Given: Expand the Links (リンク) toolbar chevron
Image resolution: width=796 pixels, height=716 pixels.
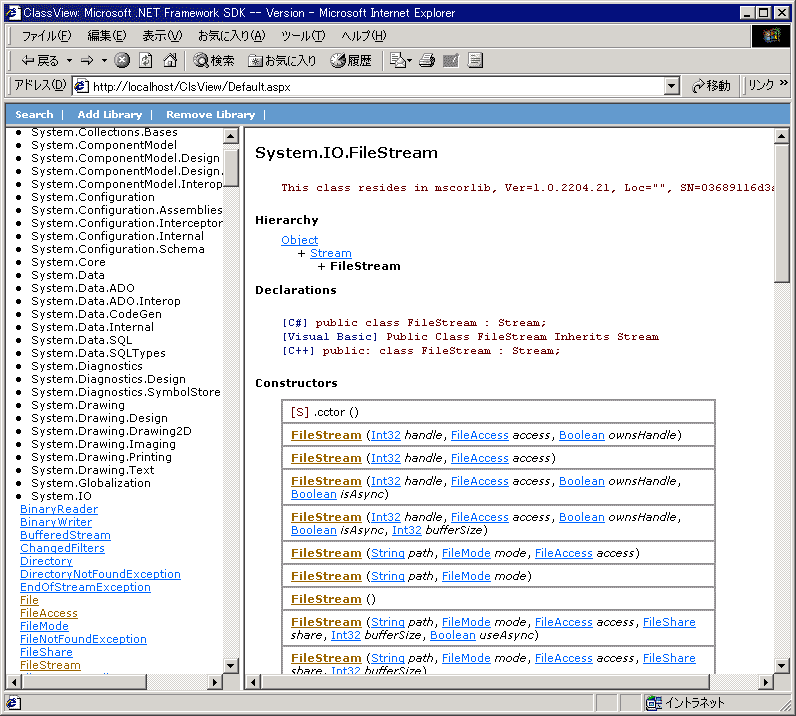Looking at the screenshot, I should tap(783, 83).
